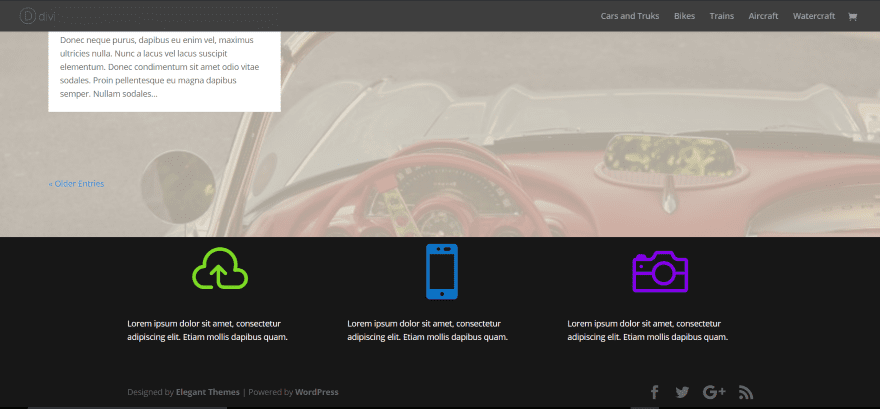Open the Watercraft menu item
This screenshot has width=880, height=409.
point(814,16)
